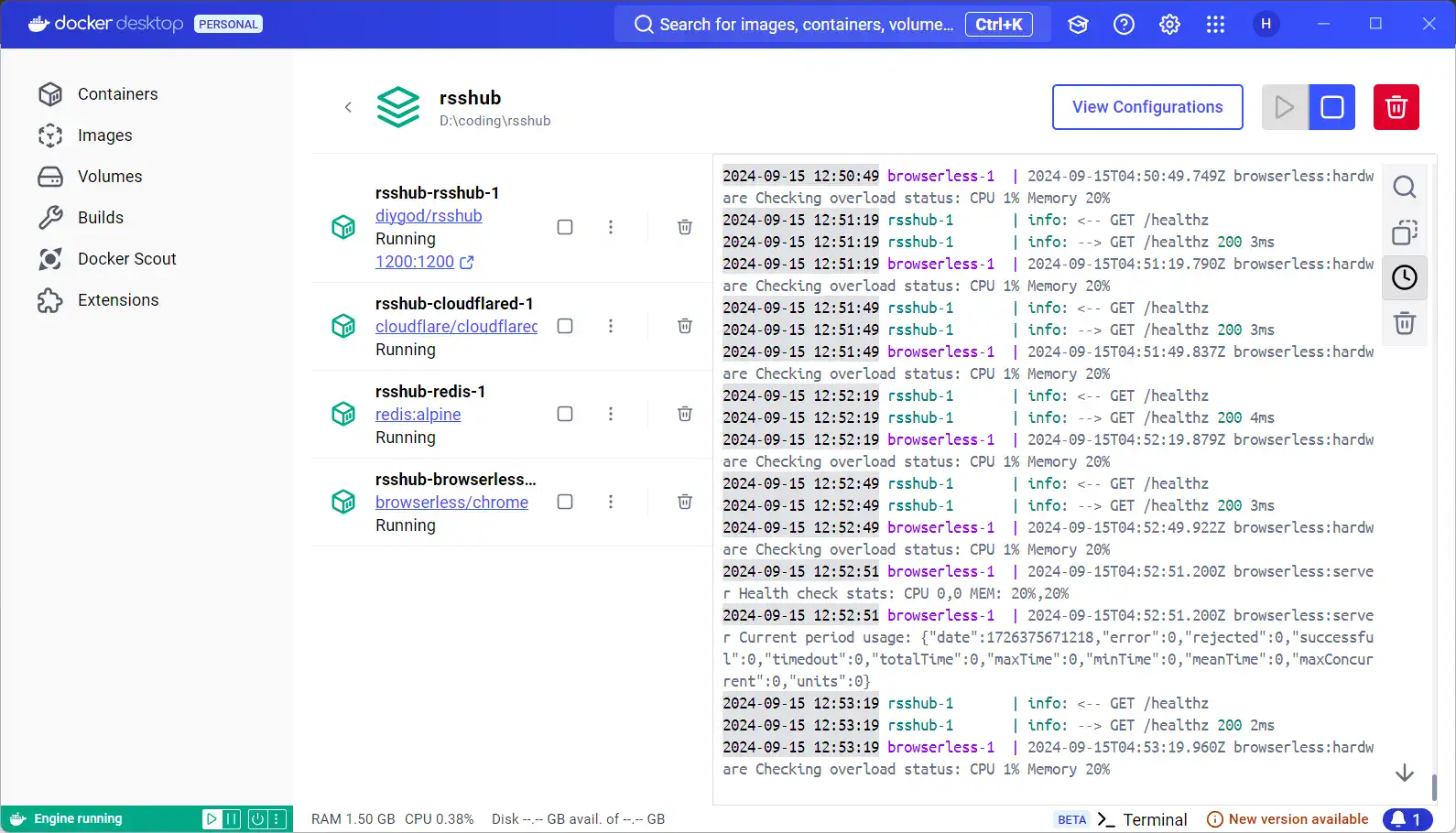Delete the rsshub-cloudflared-1 container
The height and width of the screenshot is (833, 1456).
coord(684,326)
